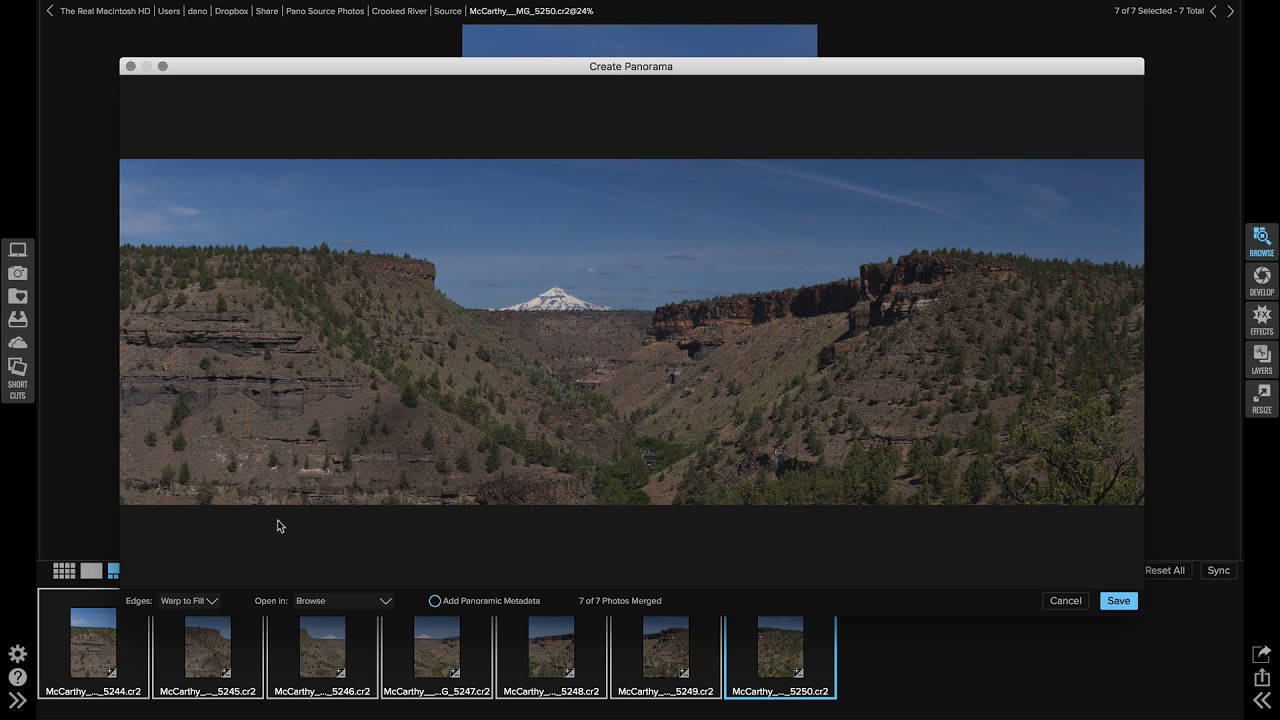Select thumbnail McCarthy 5245.cr2

pos(208,655)
